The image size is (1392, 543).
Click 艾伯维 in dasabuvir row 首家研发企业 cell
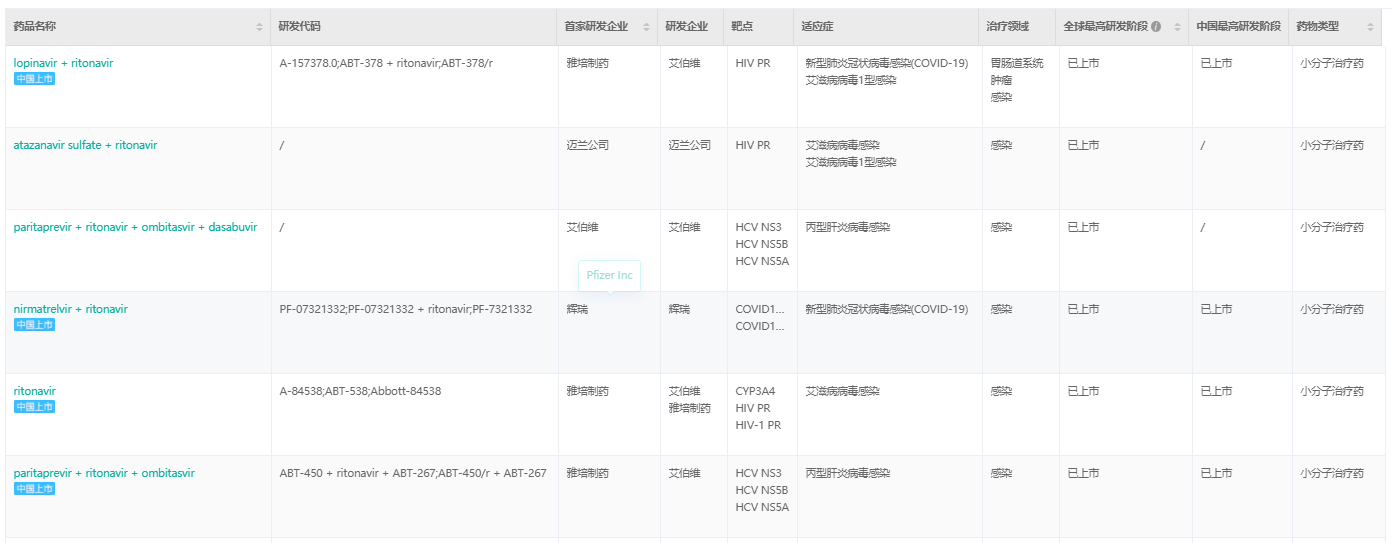[583, 227]
